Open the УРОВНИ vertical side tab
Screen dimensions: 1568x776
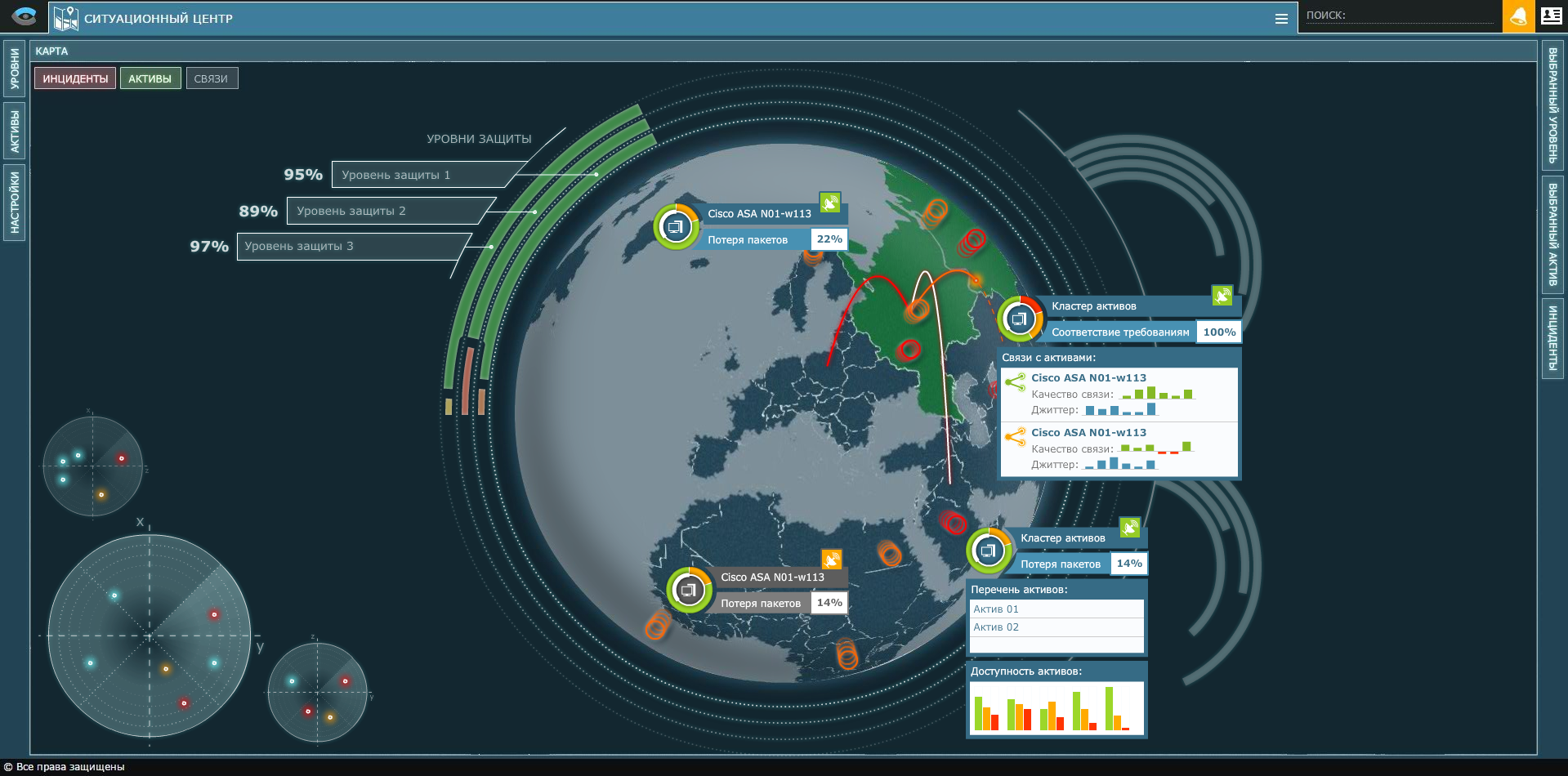[14, 69]
